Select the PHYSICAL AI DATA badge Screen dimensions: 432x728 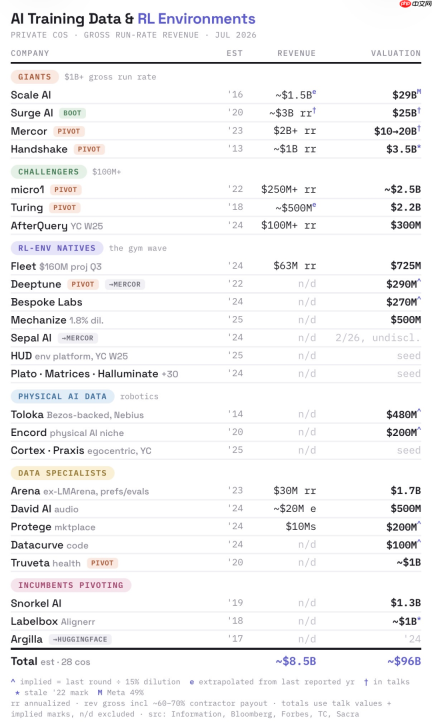[62, 396]
